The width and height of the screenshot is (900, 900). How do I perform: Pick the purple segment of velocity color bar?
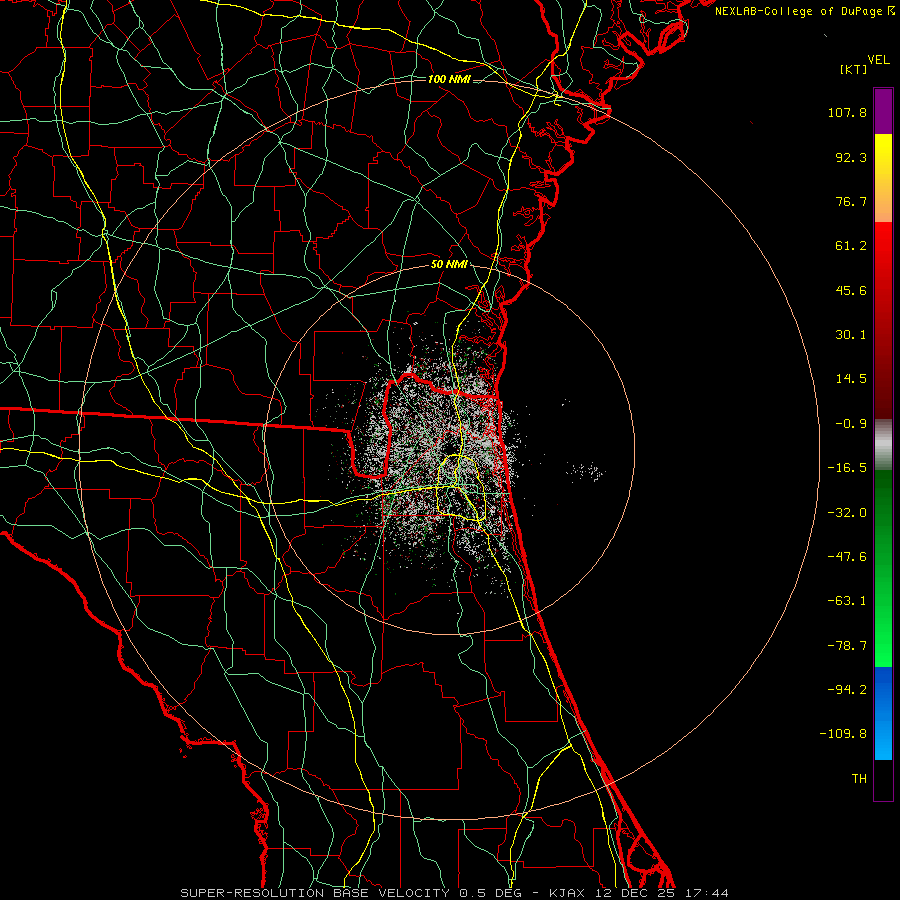point(883,111)
